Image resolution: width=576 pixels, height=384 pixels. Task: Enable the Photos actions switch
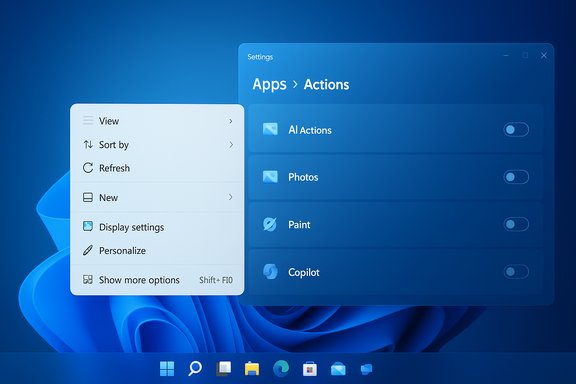(516, 177)
